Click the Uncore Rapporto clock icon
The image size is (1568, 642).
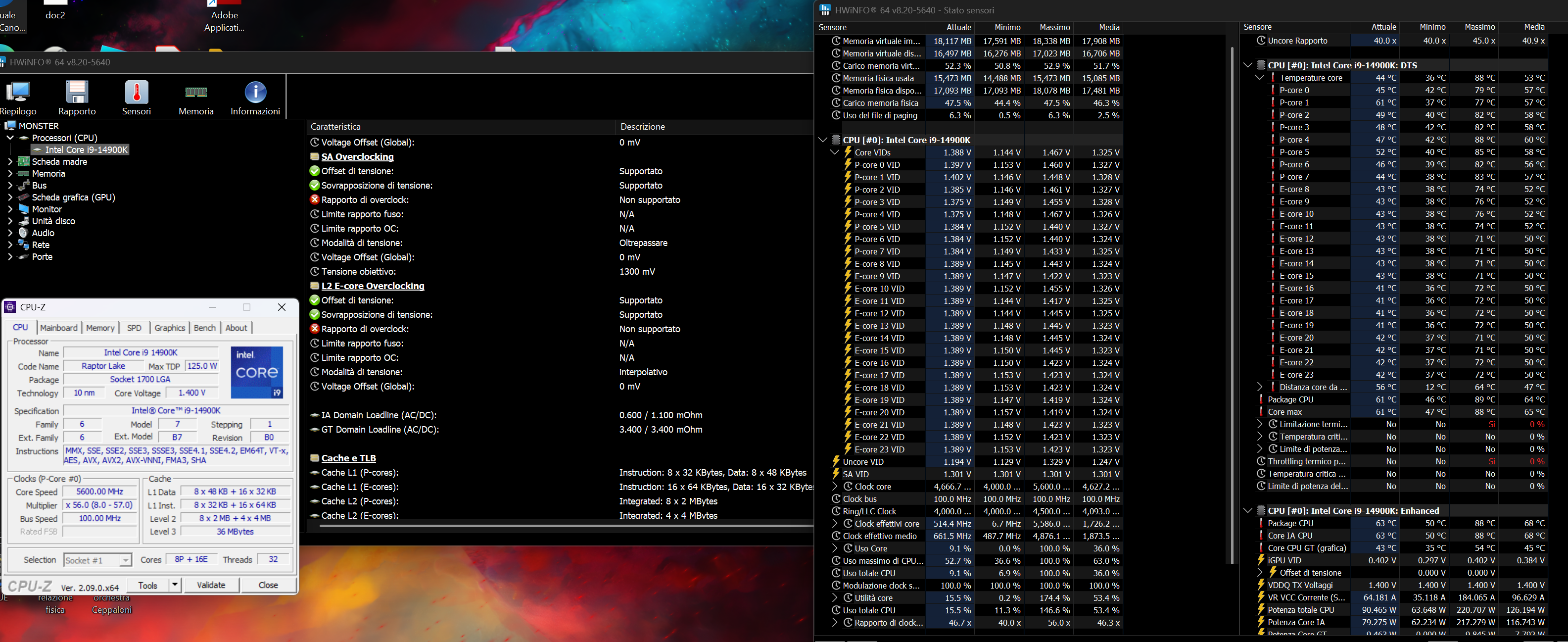(1261, 41)
